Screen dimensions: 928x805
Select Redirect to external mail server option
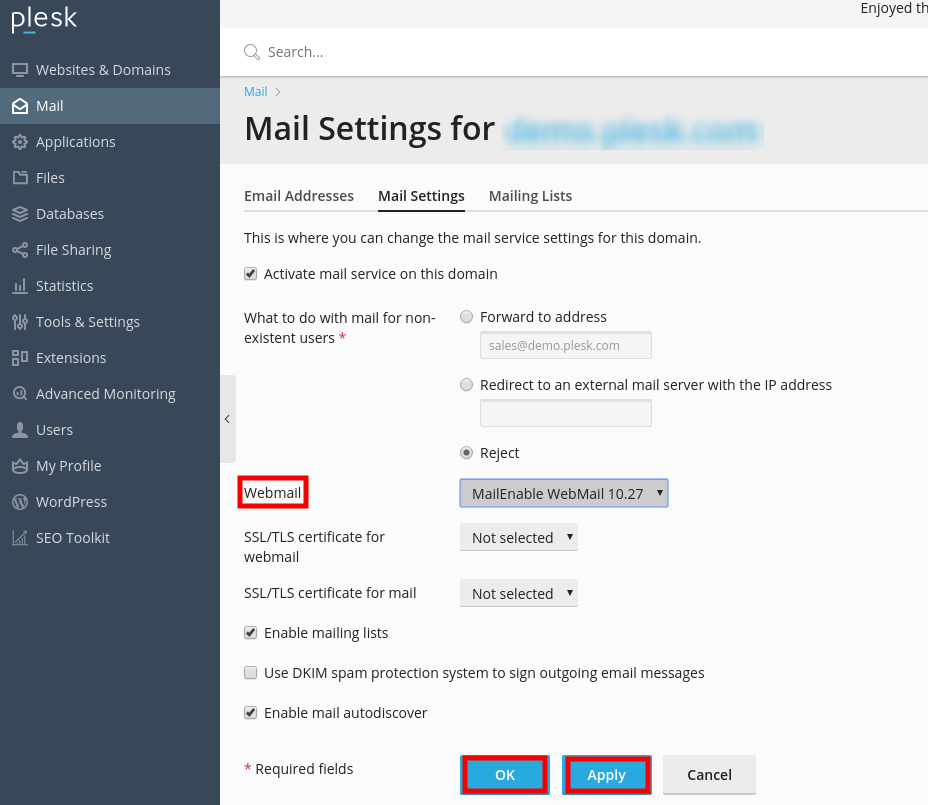(x=467, y=385)
